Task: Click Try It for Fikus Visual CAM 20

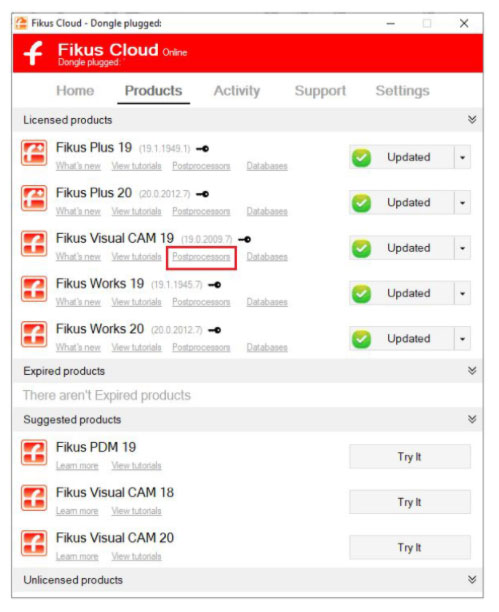Action: (x=410, y=547)
